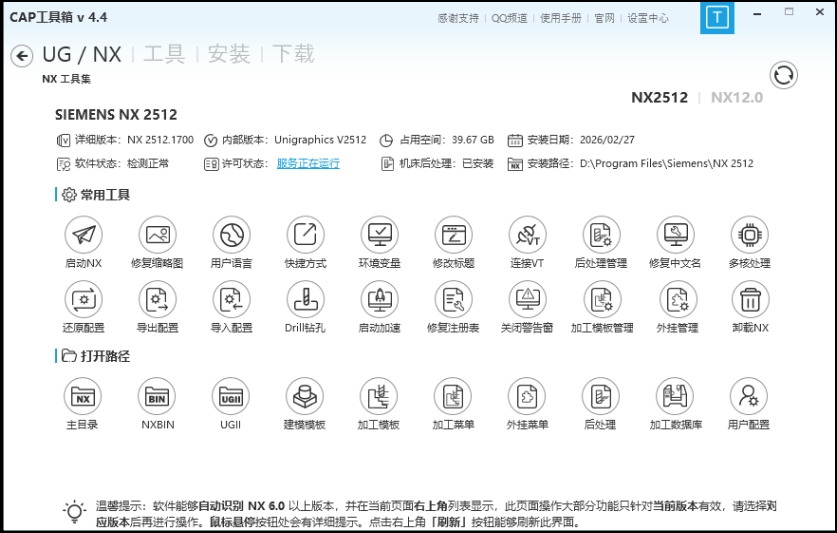Open 加工模板管理 template manager
Viewport: 837px width, 533px height.
click(602, 300)
